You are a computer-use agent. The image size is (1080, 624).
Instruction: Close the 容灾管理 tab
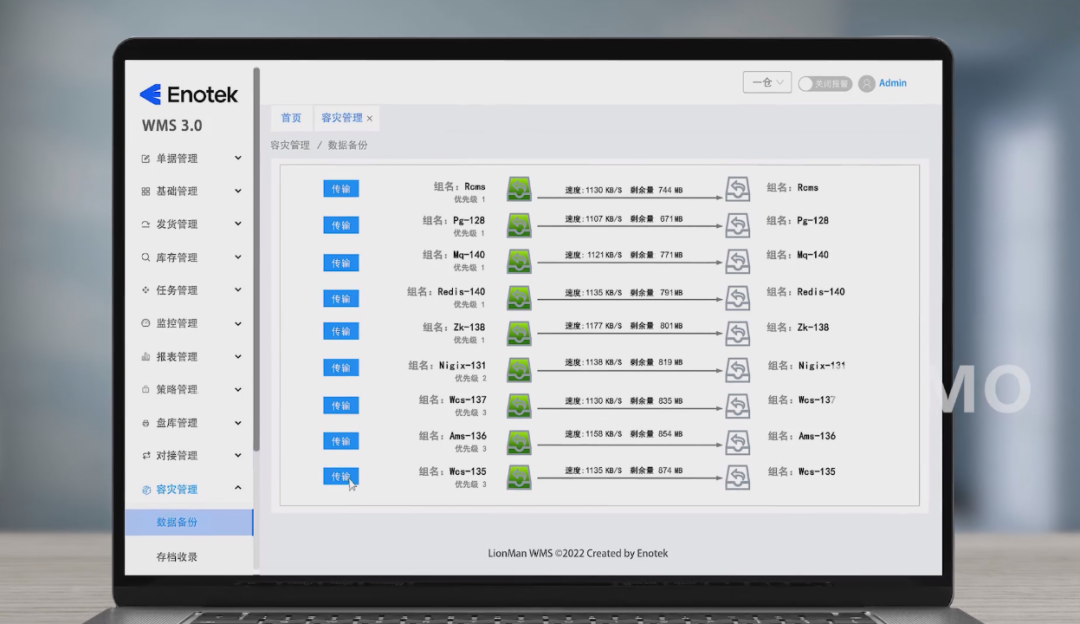point(370,118)
